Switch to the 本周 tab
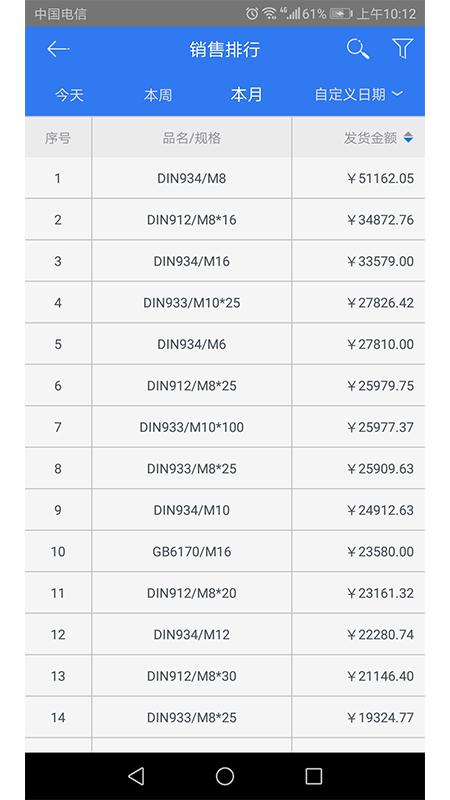Viewport: 450px width, 800px height. pyautogui.click(x=158, y=95)
